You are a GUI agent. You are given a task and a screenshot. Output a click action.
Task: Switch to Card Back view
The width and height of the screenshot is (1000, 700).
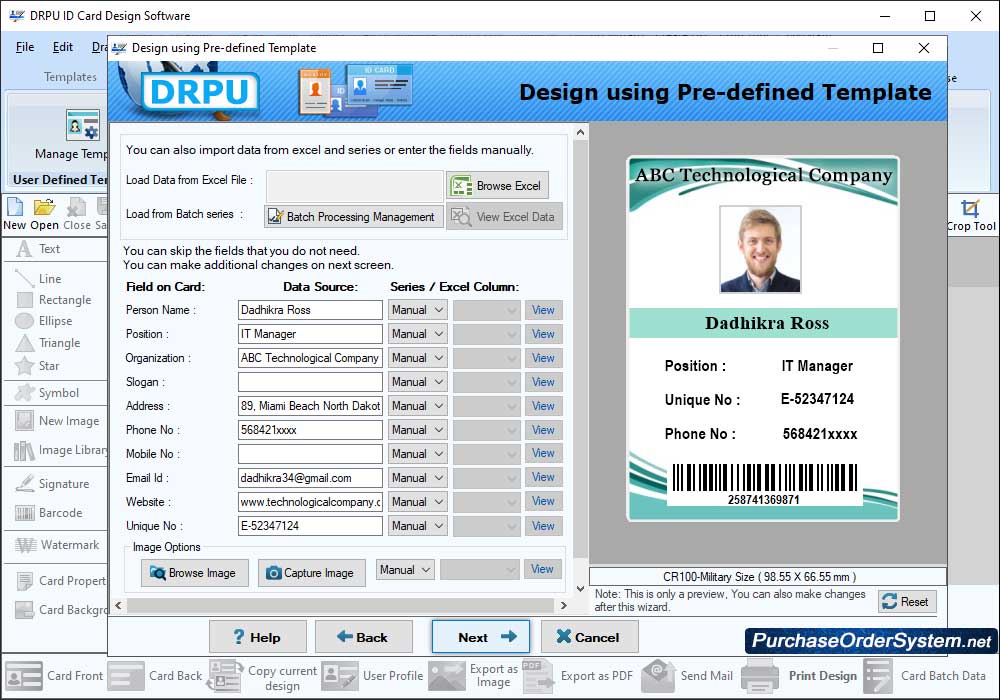(155, 676)
